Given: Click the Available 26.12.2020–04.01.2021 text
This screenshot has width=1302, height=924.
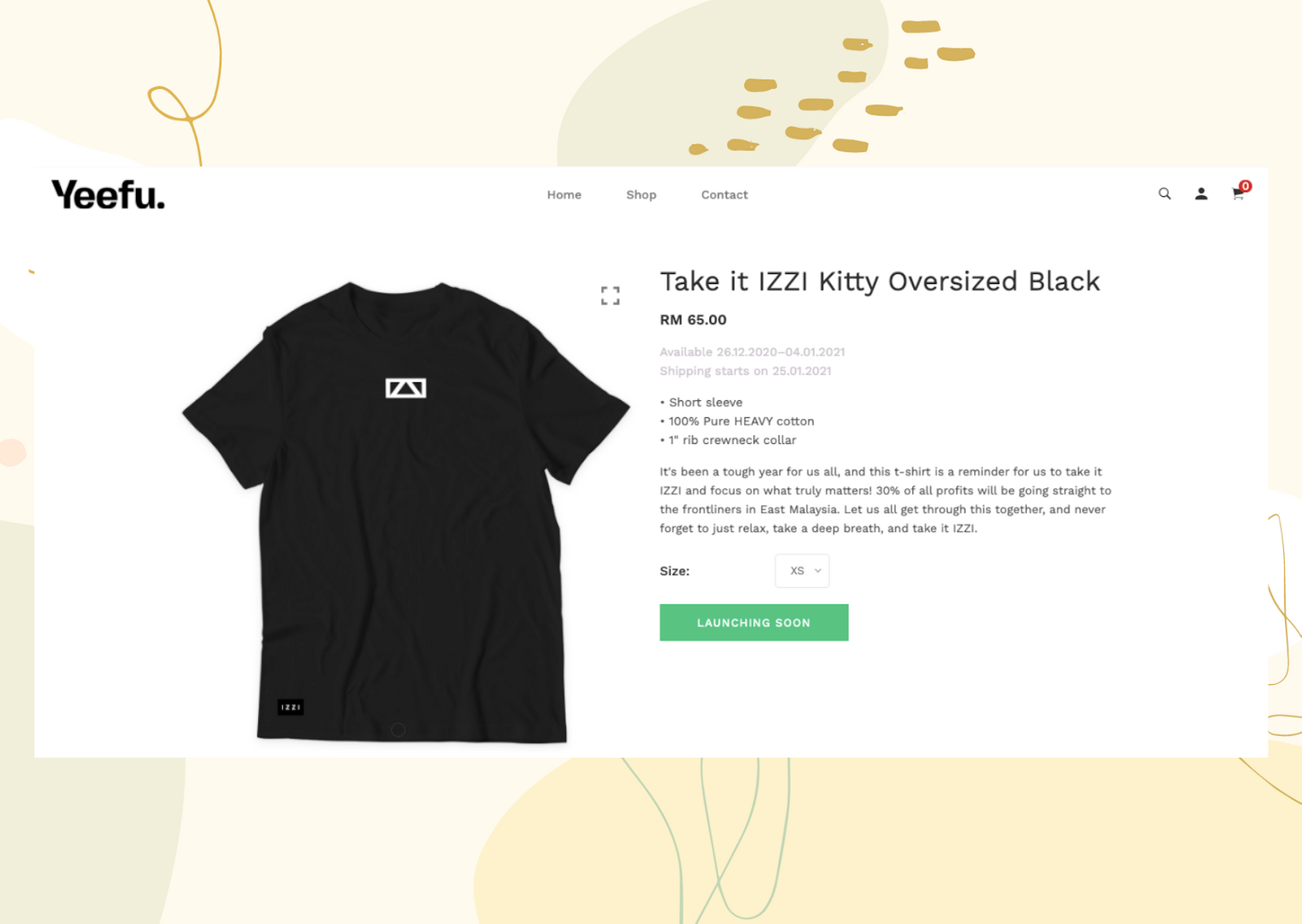Looking at the screenshot, I should [x=752, y=352].
